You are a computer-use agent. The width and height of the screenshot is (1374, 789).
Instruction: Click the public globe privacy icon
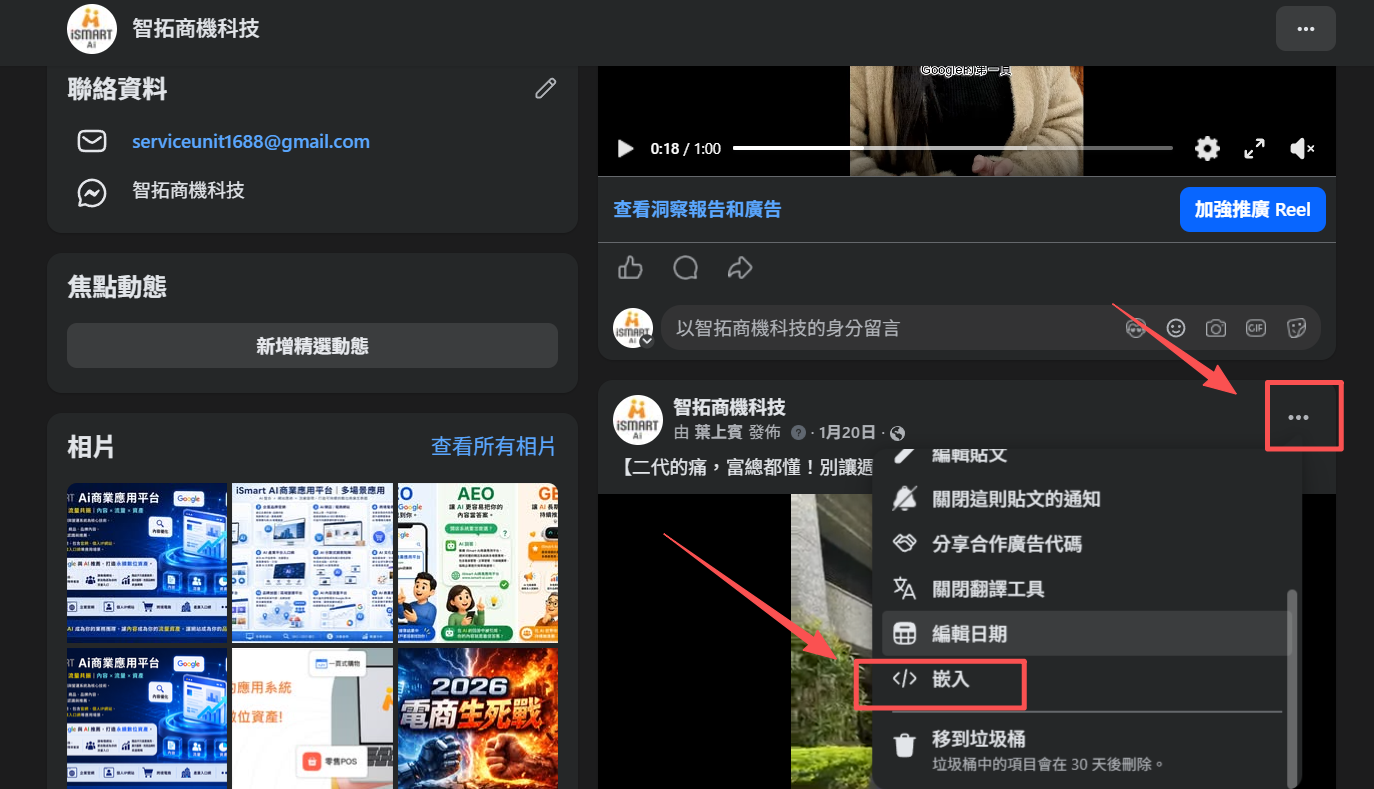point(897,433)
